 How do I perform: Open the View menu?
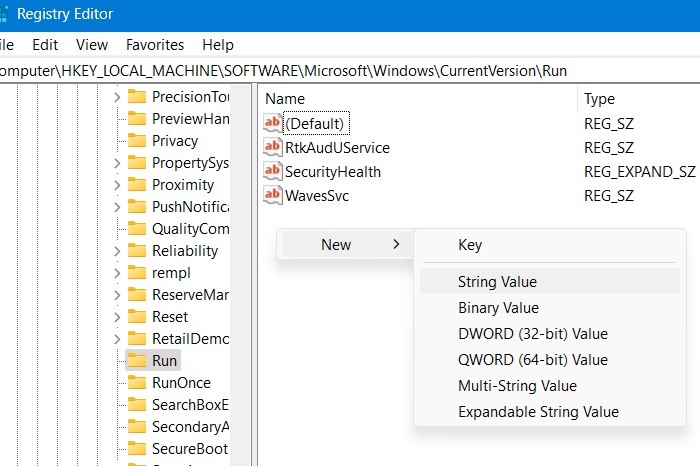[92, 45]
